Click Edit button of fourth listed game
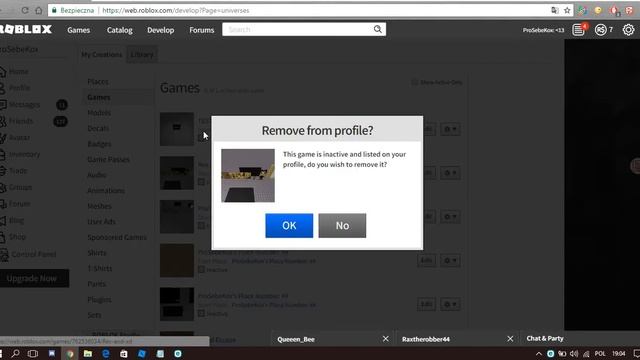The width and height of the screenshot is (640, 360). point(427,260)
